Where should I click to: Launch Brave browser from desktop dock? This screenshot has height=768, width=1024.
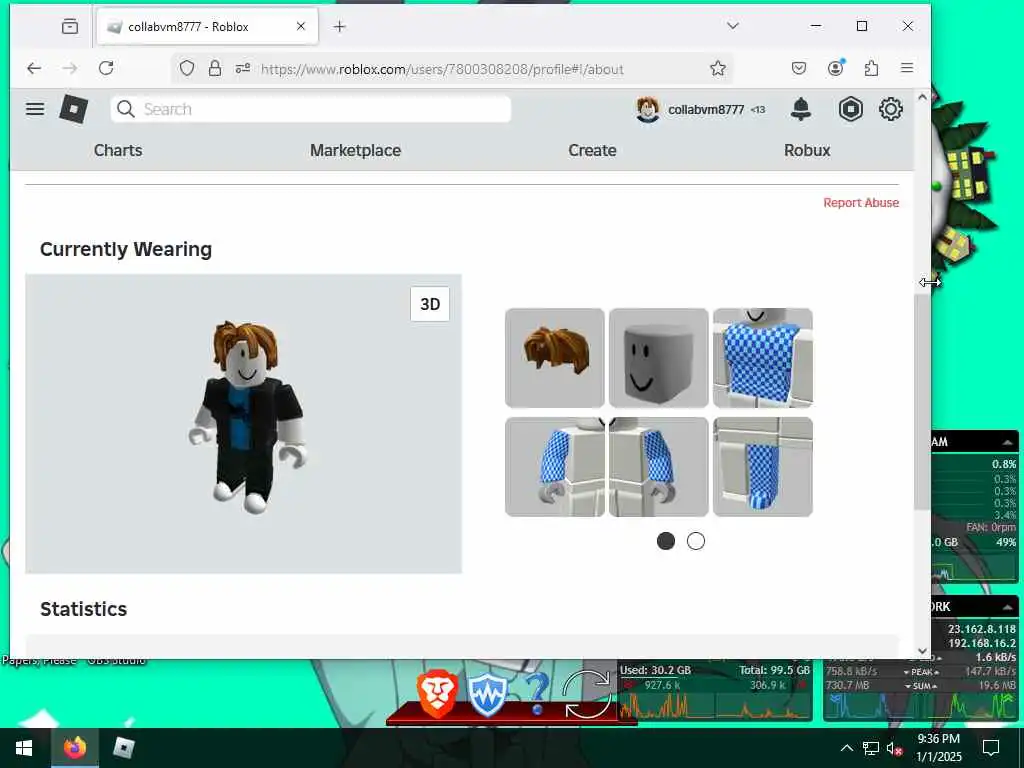(x=438, y=694)
